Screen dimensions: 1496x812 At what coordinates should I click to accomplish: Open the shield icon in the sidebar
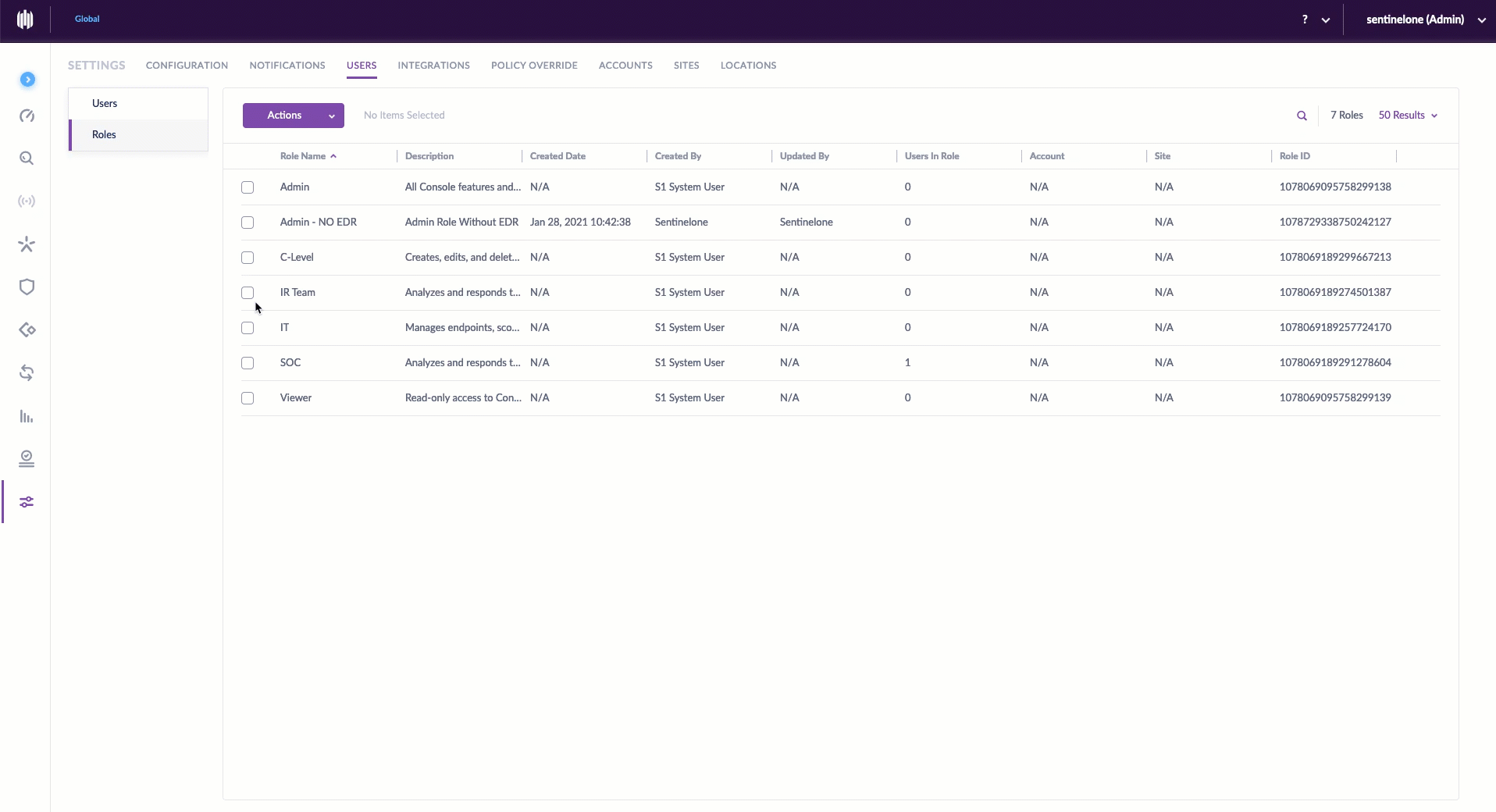(x=27, y=287)
